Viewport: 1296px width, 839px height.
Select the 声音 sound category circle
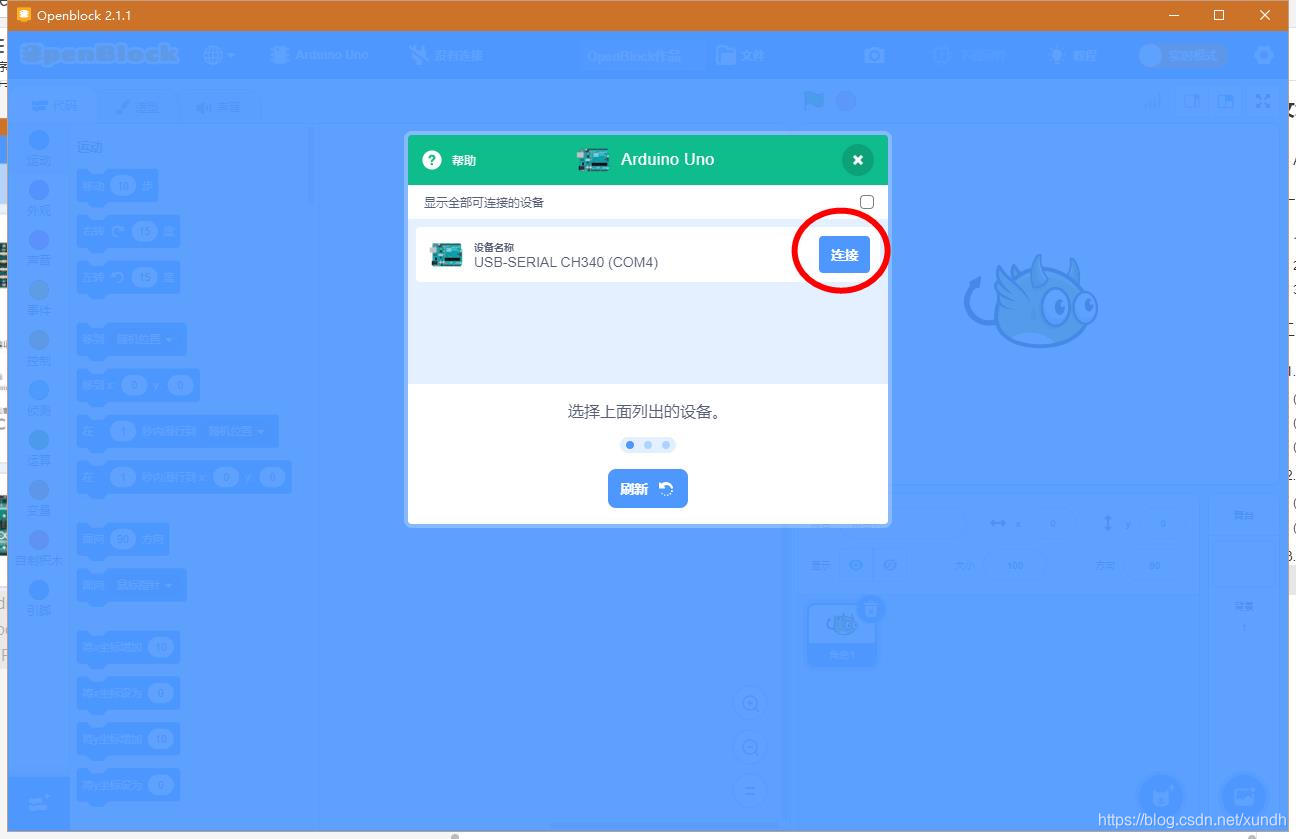click(38, 240)
